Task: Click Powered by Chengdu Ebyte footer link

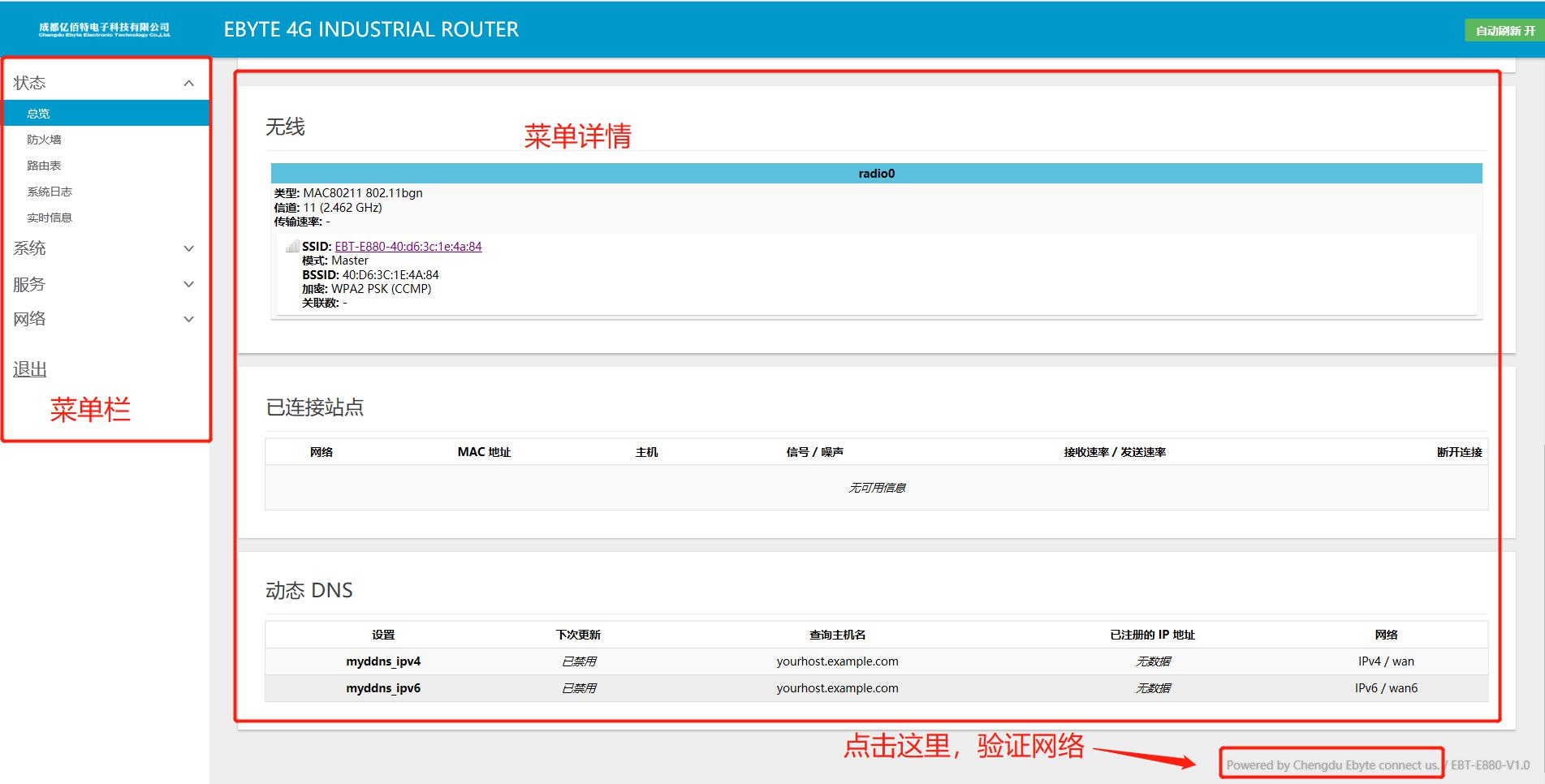Action: 1331,765
